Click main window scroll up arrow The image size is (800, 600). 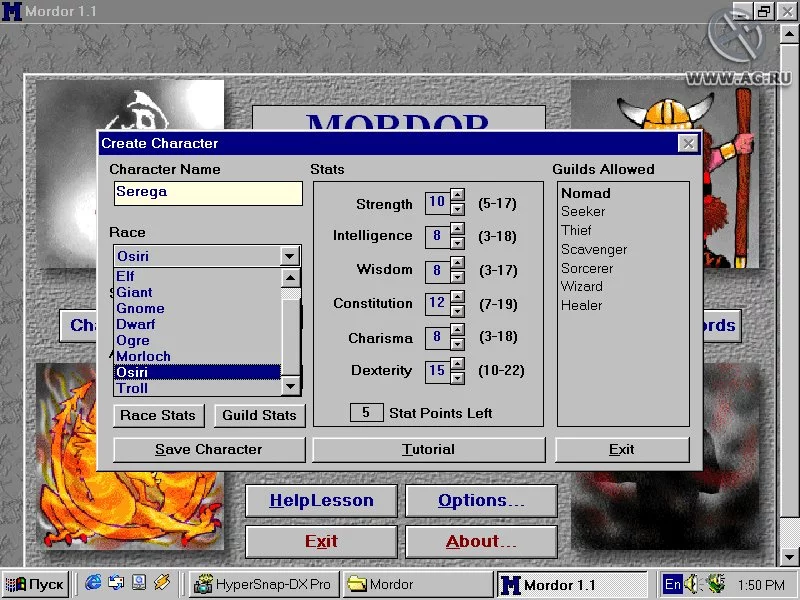pos(789,34)
